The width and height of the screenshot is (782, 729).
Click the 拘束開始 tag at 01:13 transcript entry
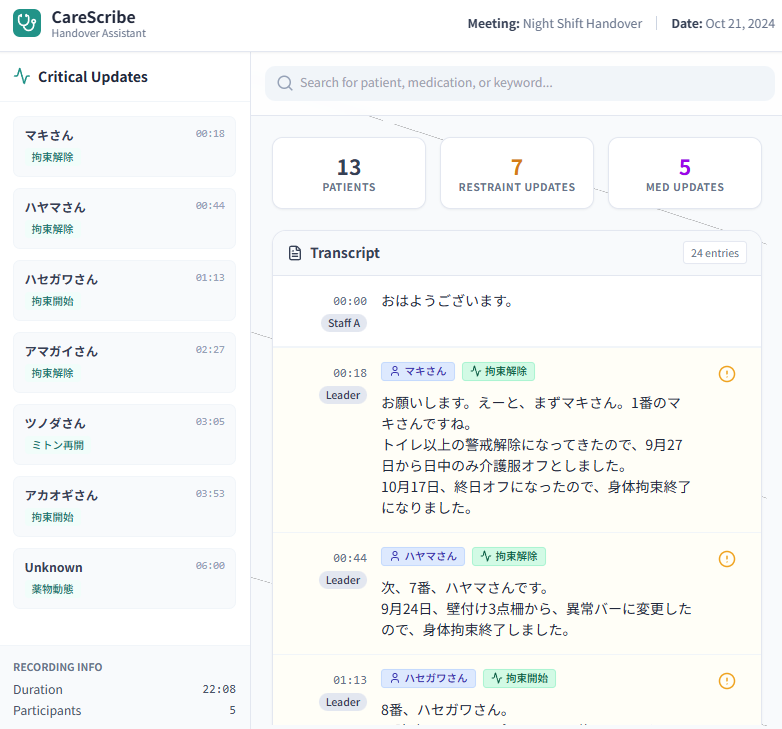click(519, 678)
